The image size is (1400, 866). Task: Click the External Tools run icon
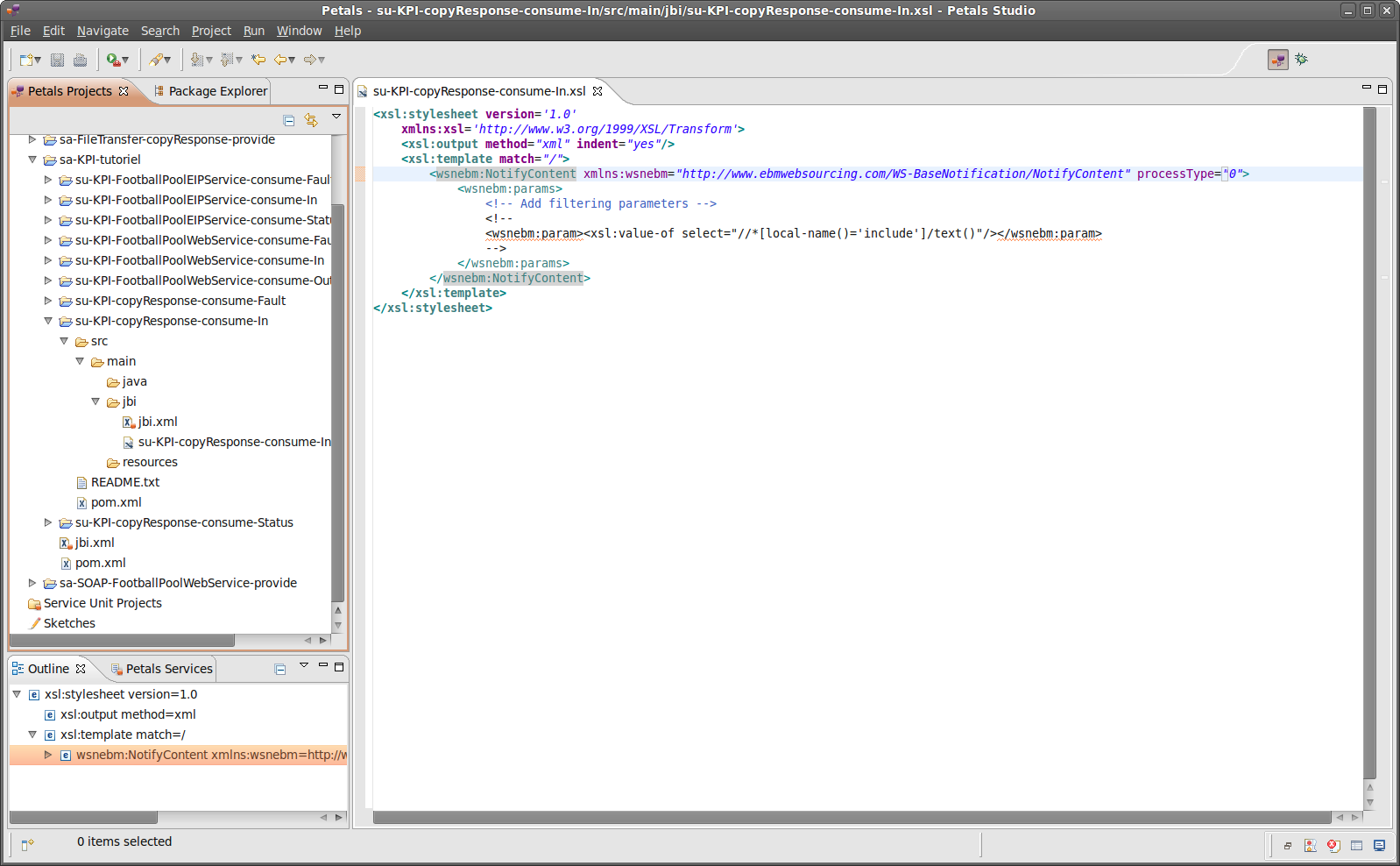coord(113,60)
